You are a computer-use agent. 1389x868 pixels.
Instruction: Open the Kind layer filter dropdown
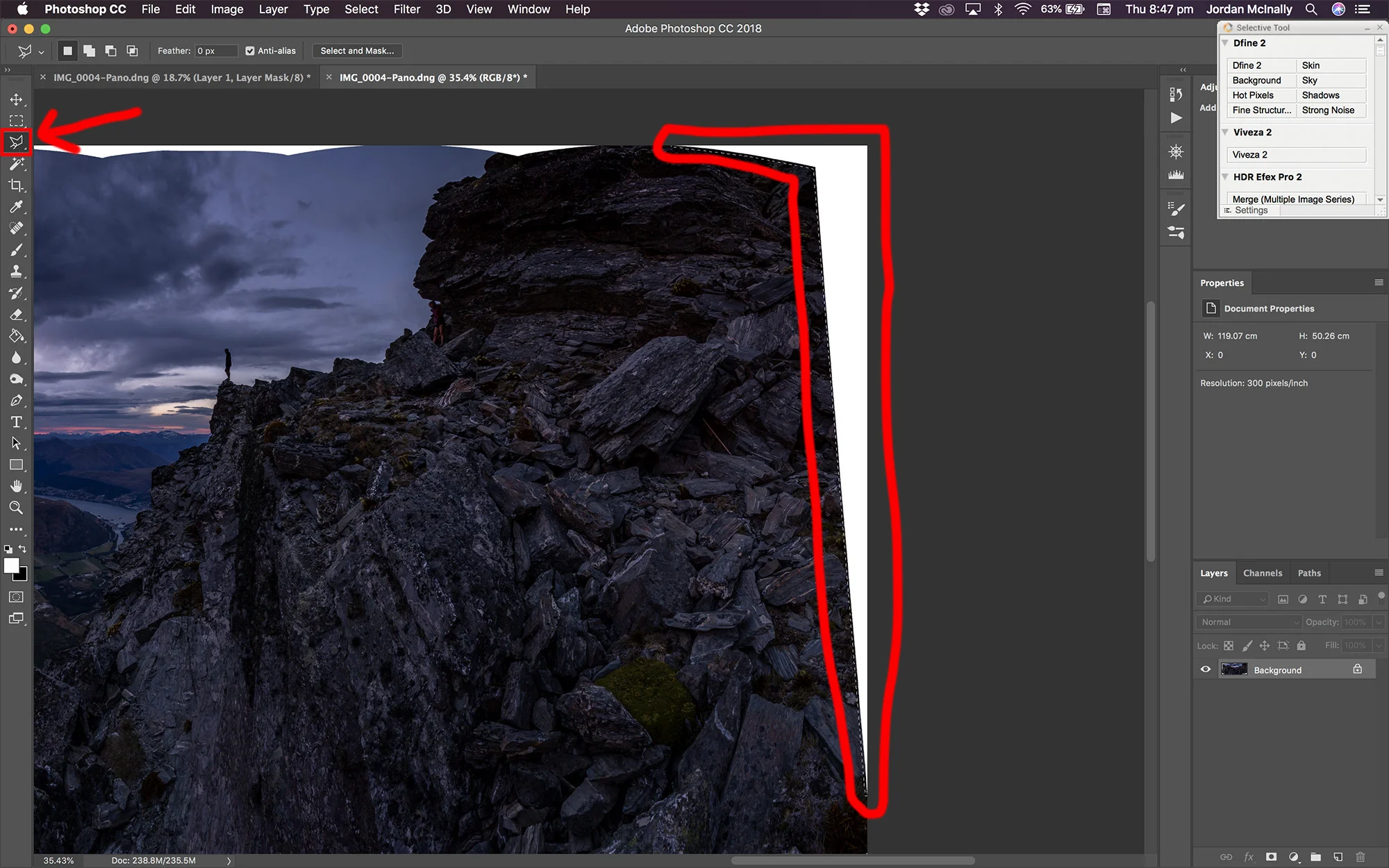click(1233, 599)
